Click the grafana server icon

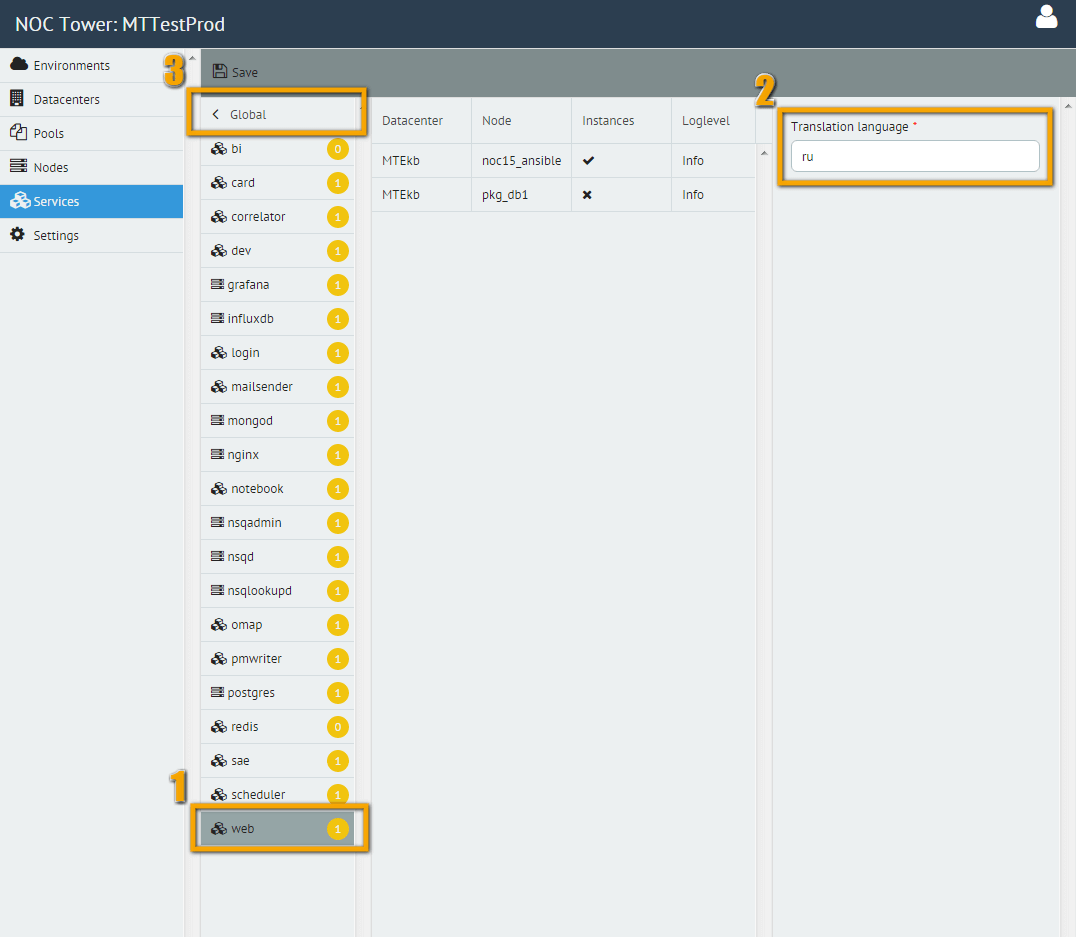coord(217,284)
